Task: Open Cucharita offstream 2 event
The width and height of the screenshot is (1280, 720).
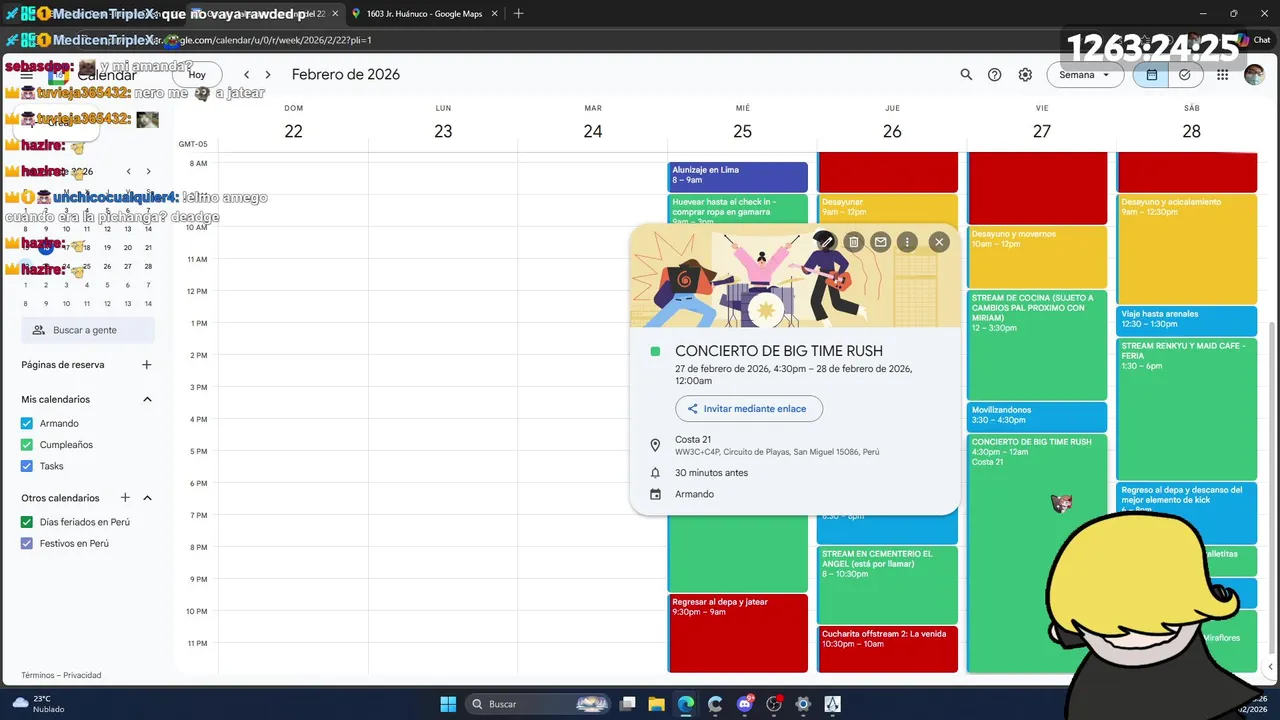Action: click(x=887, y=648)
